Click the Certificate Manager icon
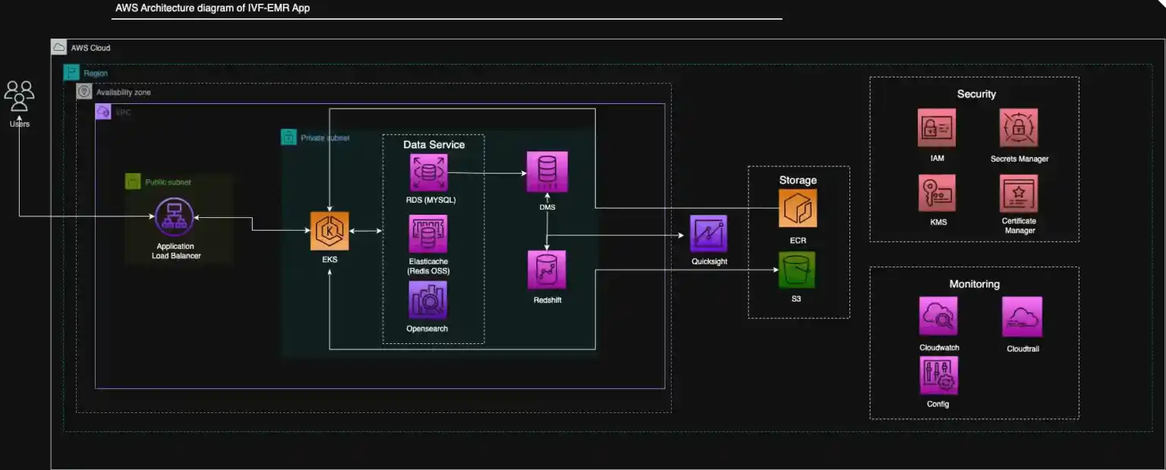The image size is (1166, 470). click(1019, 194)
